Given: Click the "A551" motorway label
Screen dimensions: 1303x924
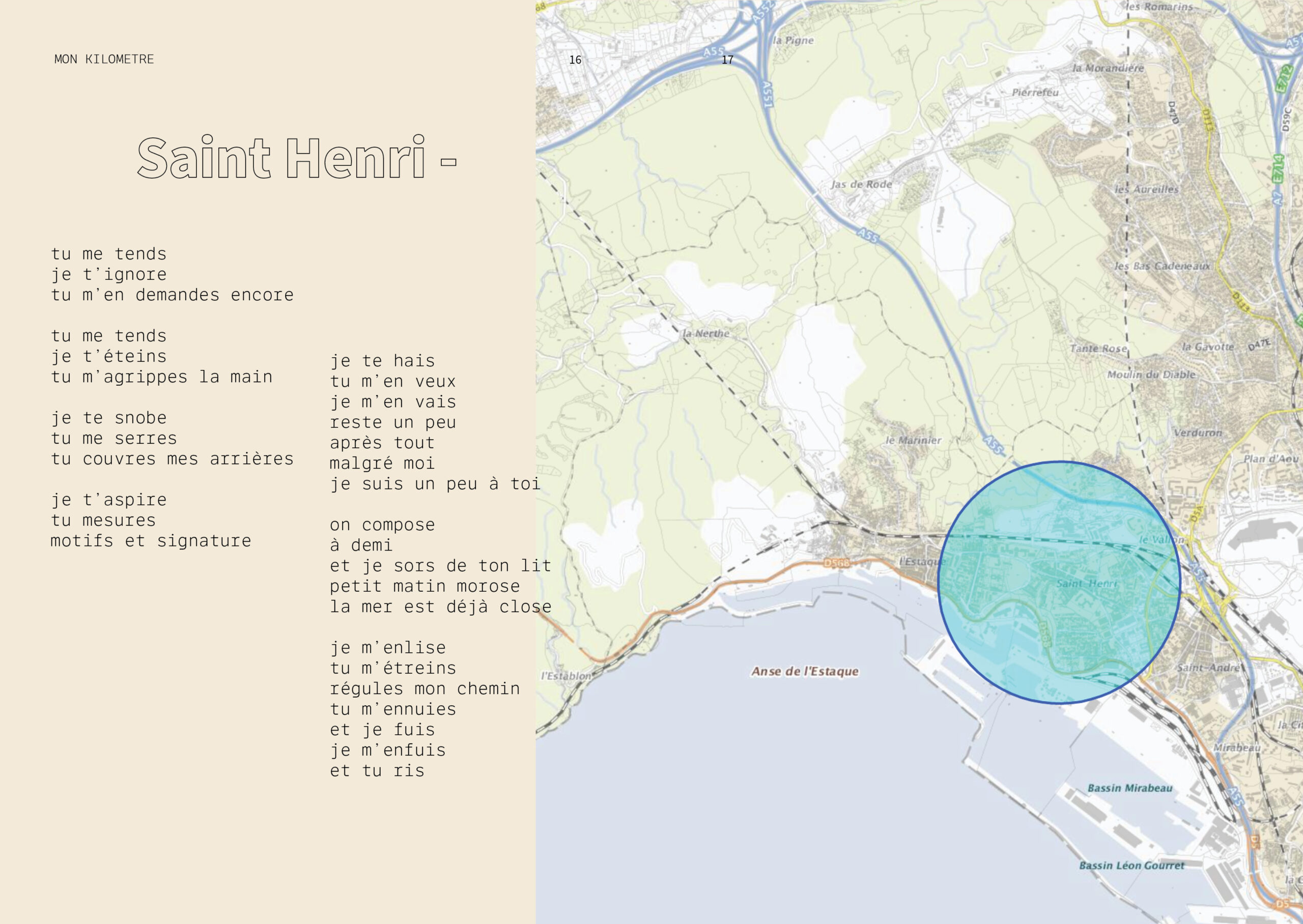Looking at the screenshot, I should (x=768, y=94).
